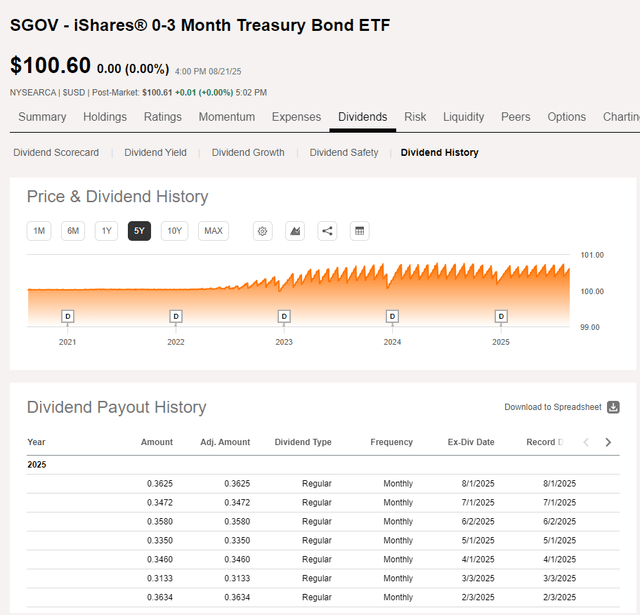Screen dimensions: 640x615
Task: Click the post-market price $100.61
Action: 157,93
